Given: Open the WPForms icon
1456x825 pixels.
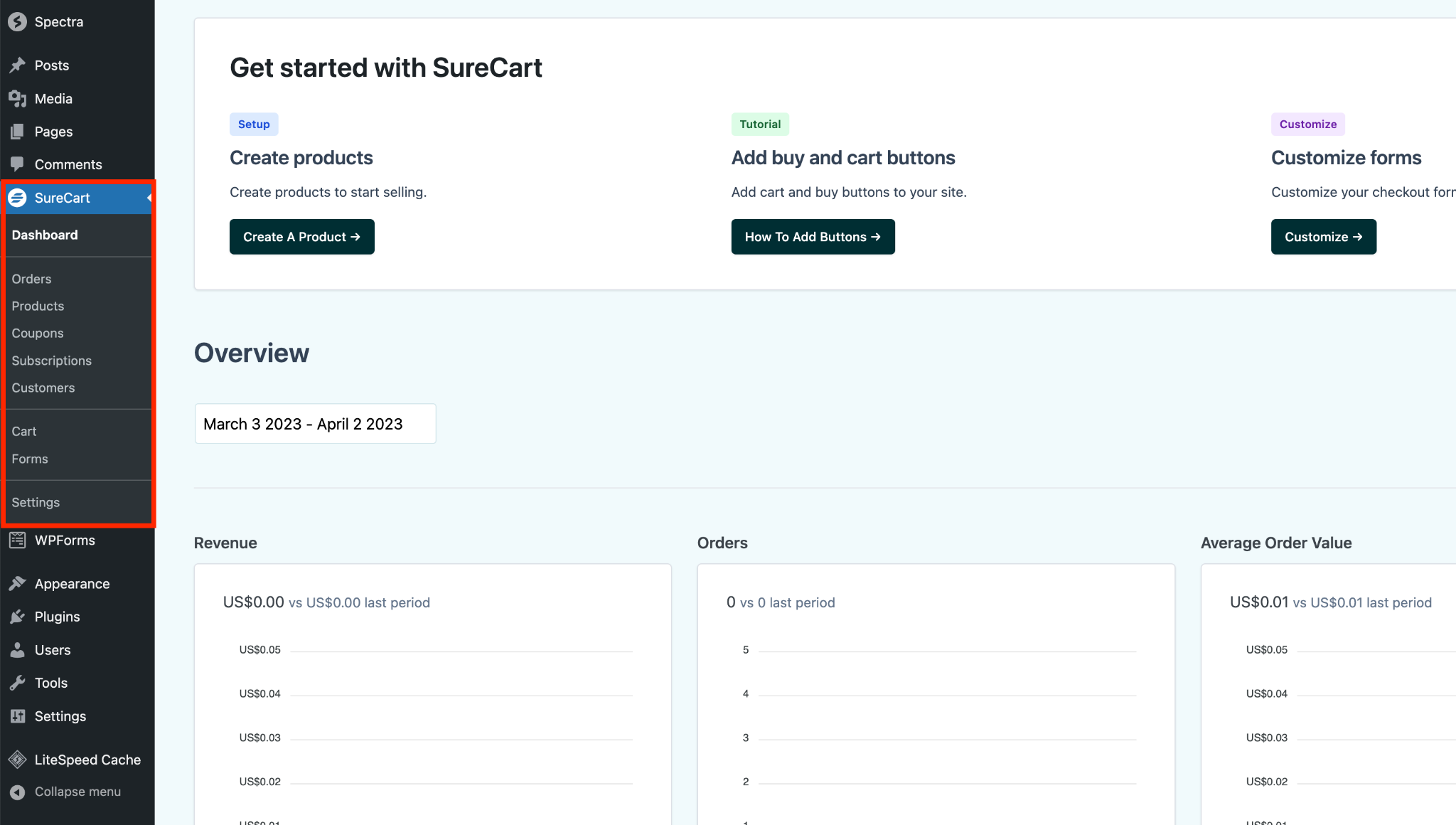Looking at the screenshot, I should click(x=18, y=540).
